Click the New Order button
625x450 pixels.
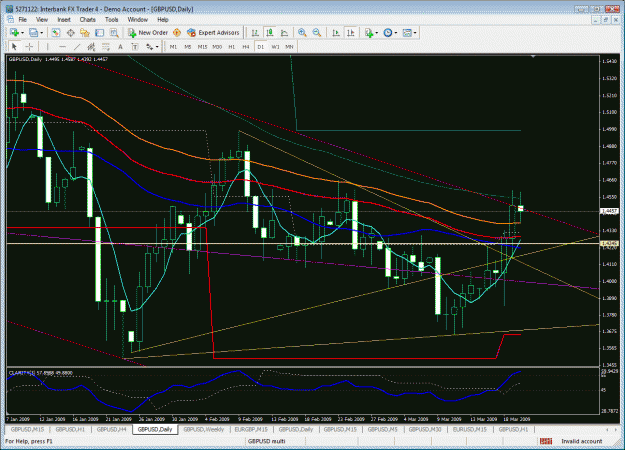[x=148, y=33]
